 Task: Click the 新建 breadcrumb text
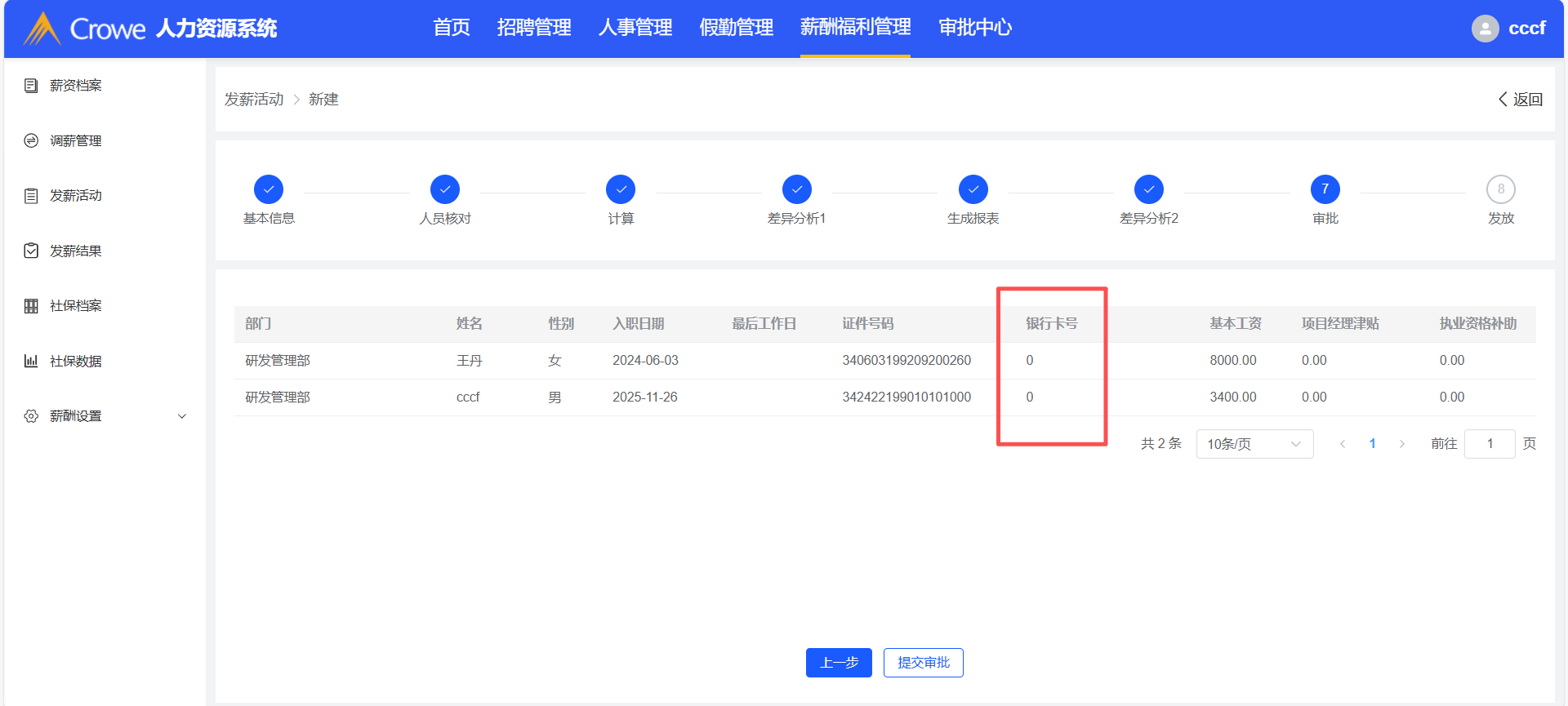(x=323, y=100)
